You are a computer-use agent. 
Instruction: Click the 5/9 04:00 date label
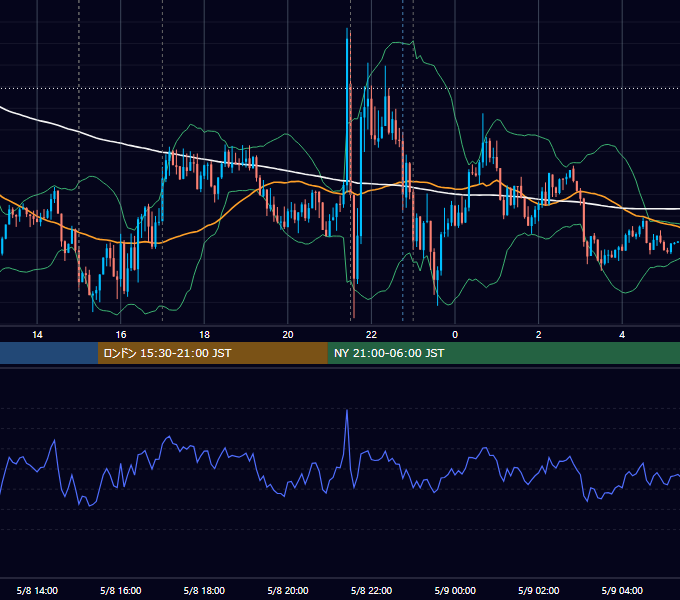[622, 590]
